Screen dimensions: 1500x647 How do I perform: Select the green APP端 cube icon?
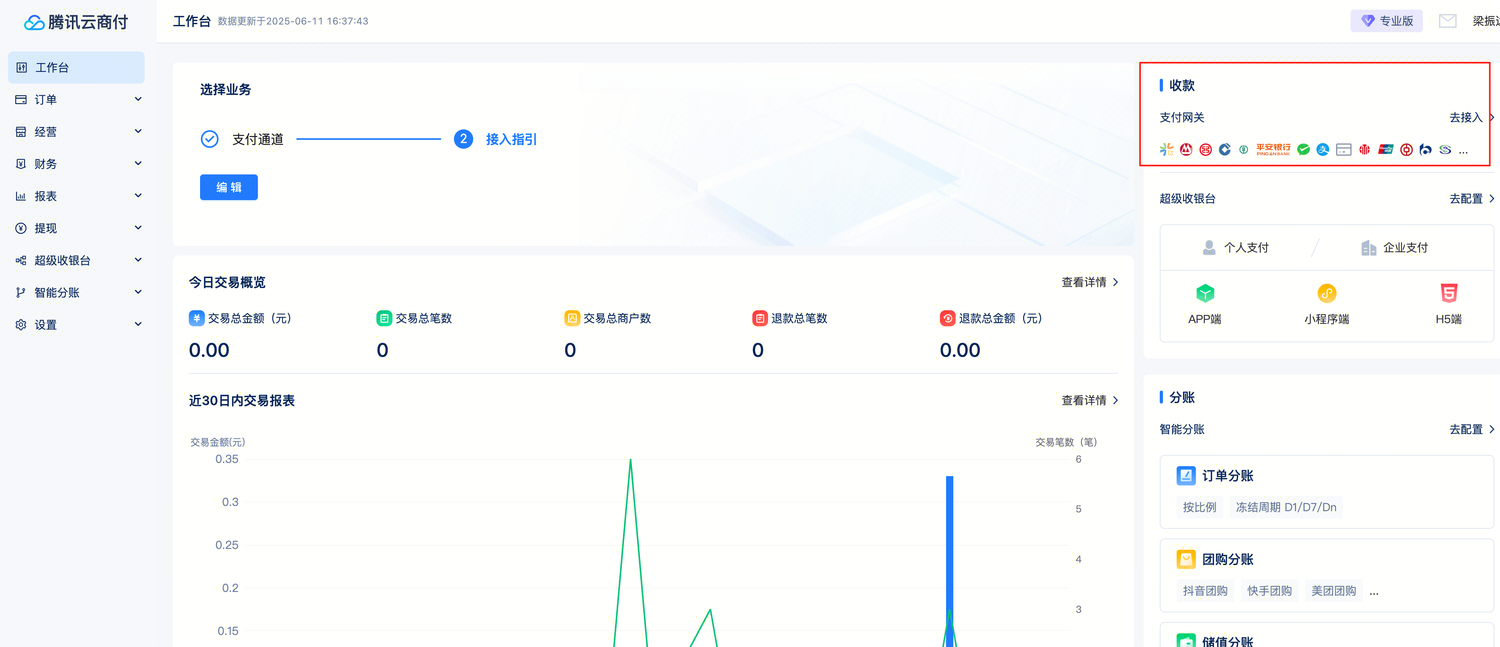pos(1205,293)
